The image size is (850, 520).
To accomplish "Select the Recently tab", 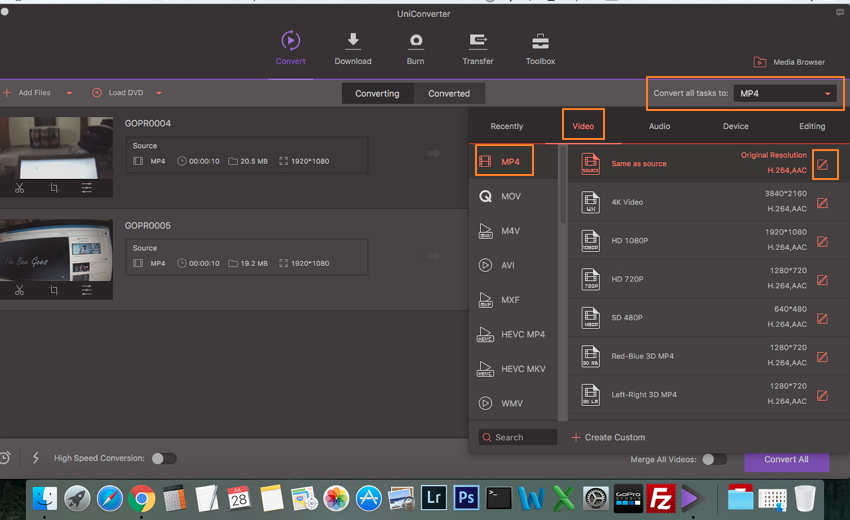I will tap(507, 126).
